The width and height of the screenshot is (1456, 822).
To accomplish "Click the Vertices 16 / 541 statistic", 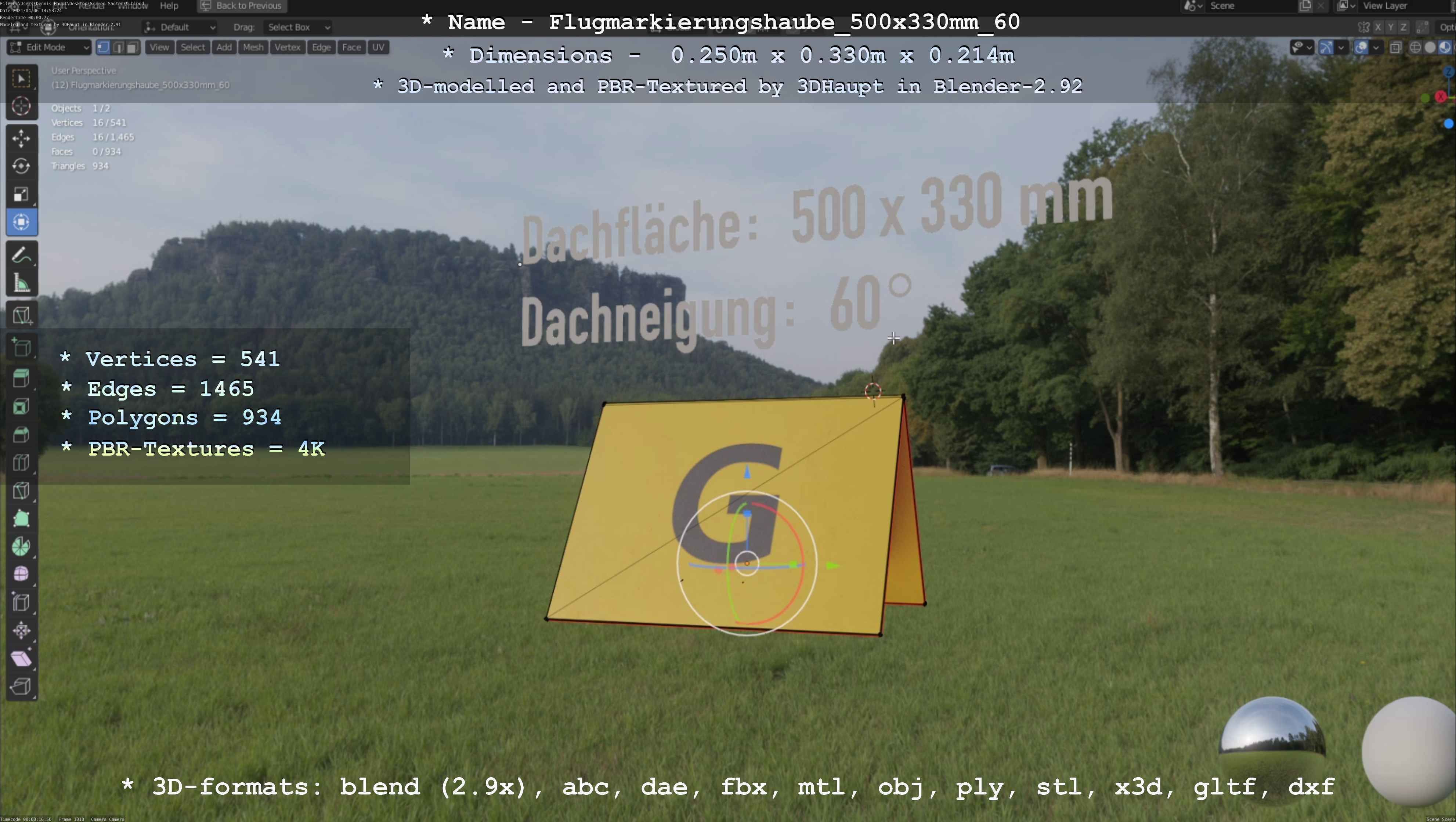I will 89,123.
